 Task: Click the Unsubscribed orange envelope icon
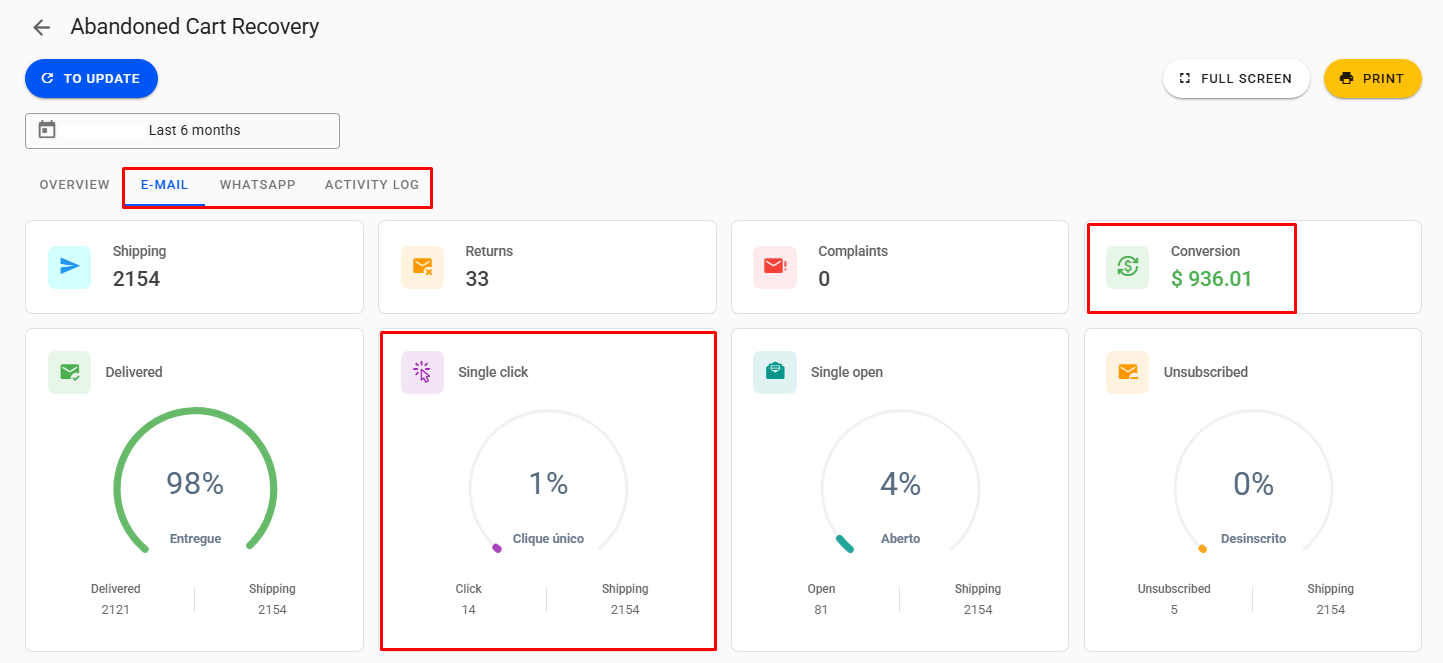tap(1128, 372)
